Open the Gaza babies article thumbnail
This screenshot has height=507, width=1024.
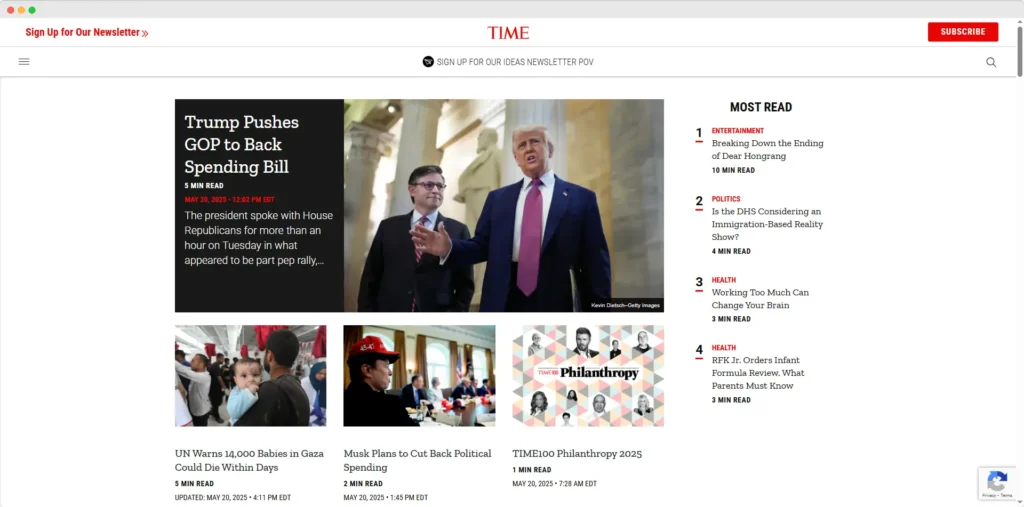pos(251,376)
